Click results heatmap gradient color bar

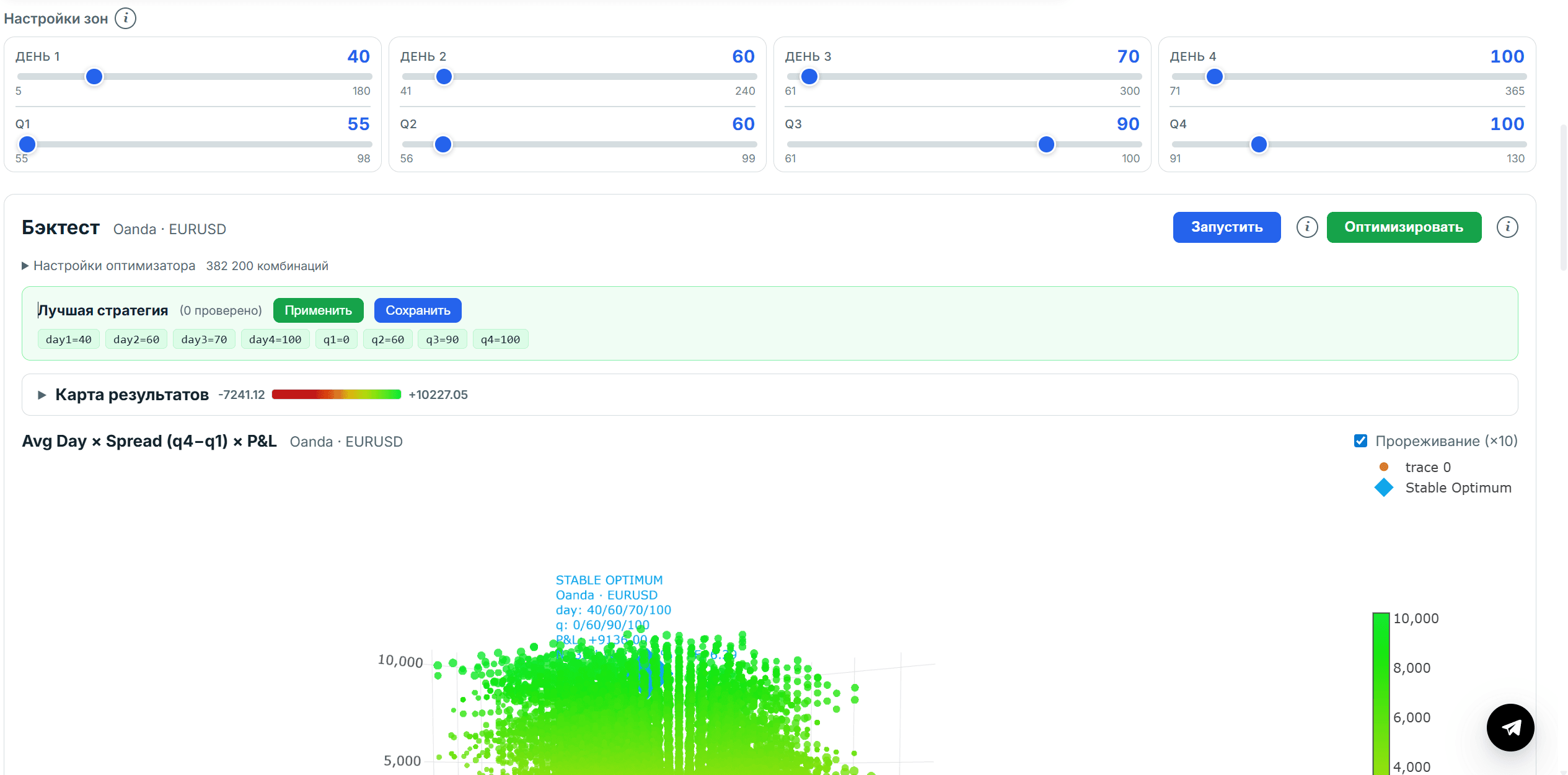pyautogui.click(x=337, y=395)
